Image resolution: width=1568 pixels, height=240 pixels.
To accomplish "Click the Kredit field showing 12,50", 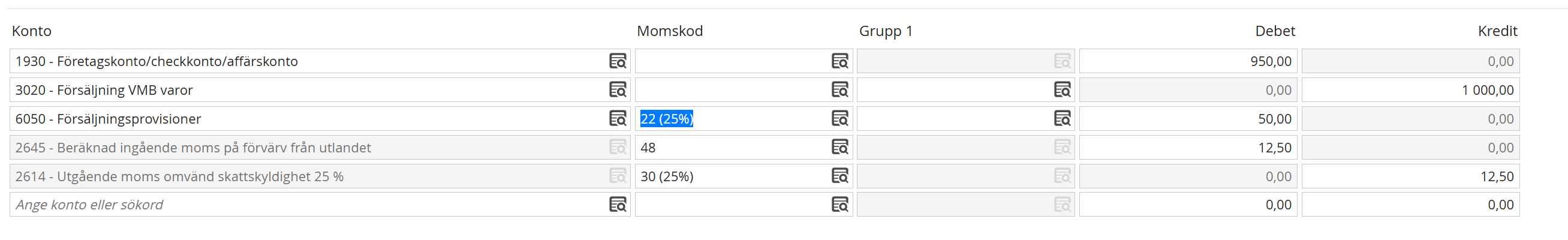I will coord(1410,176).
